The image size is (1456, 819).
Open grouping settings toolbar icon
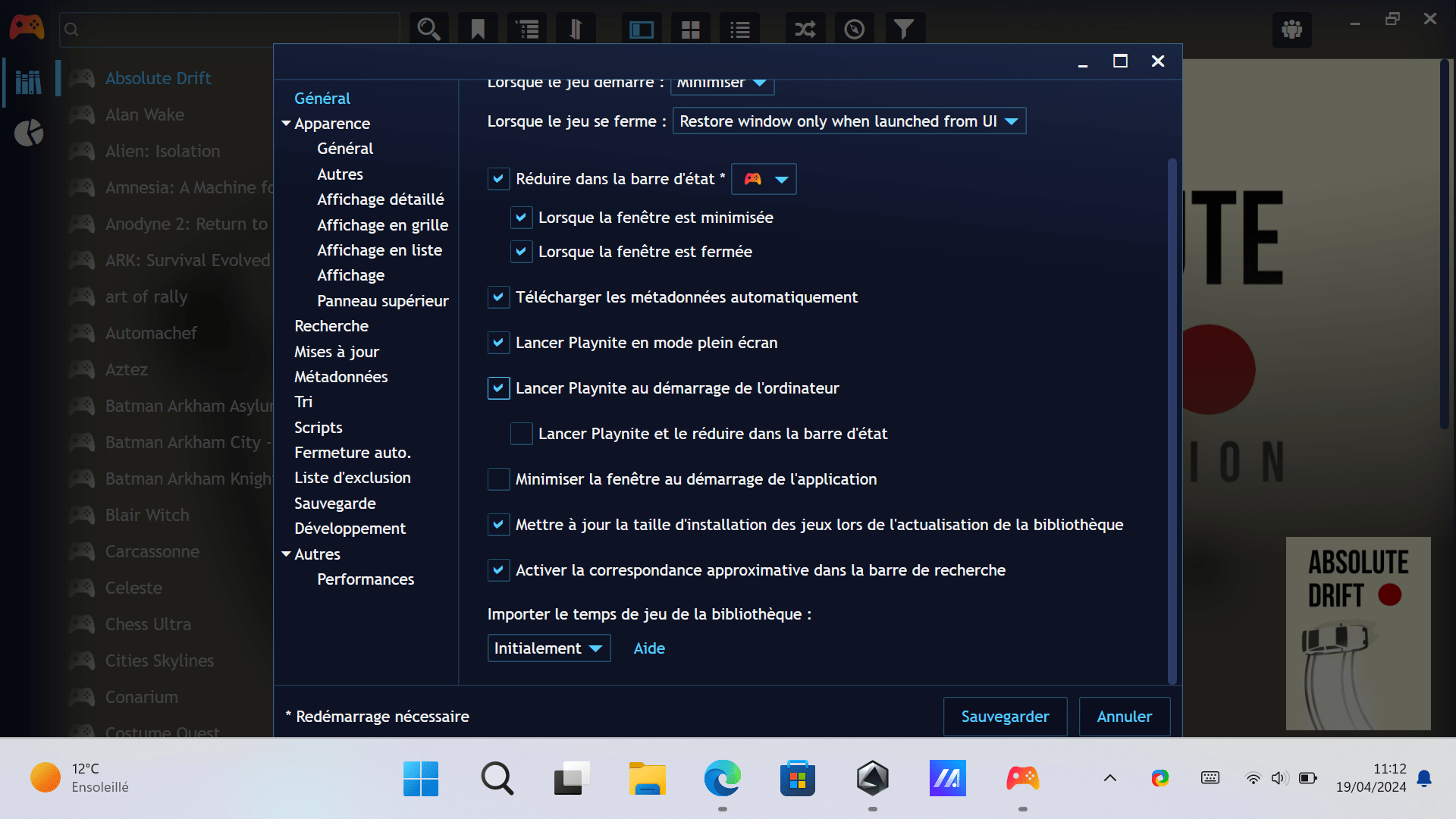[527, 30]
